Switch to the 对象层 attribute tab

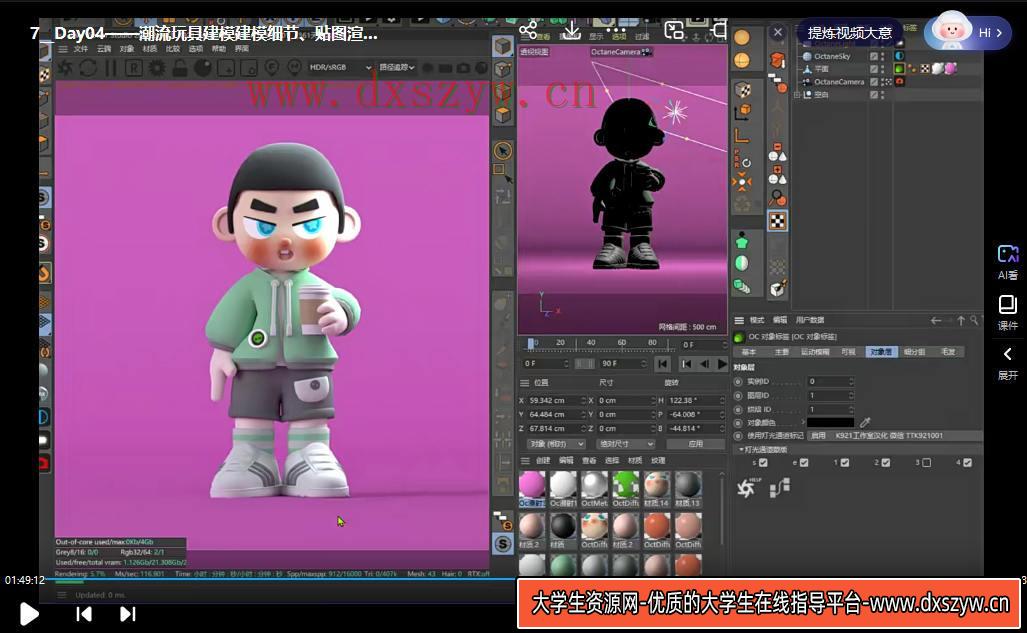[881, 352]
